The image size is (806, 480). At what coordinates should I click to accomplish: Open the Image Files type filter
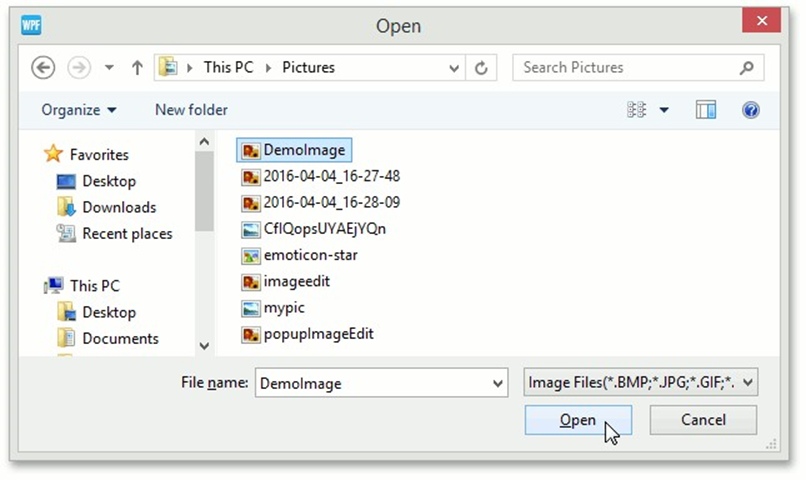click(x=640, y=382)
